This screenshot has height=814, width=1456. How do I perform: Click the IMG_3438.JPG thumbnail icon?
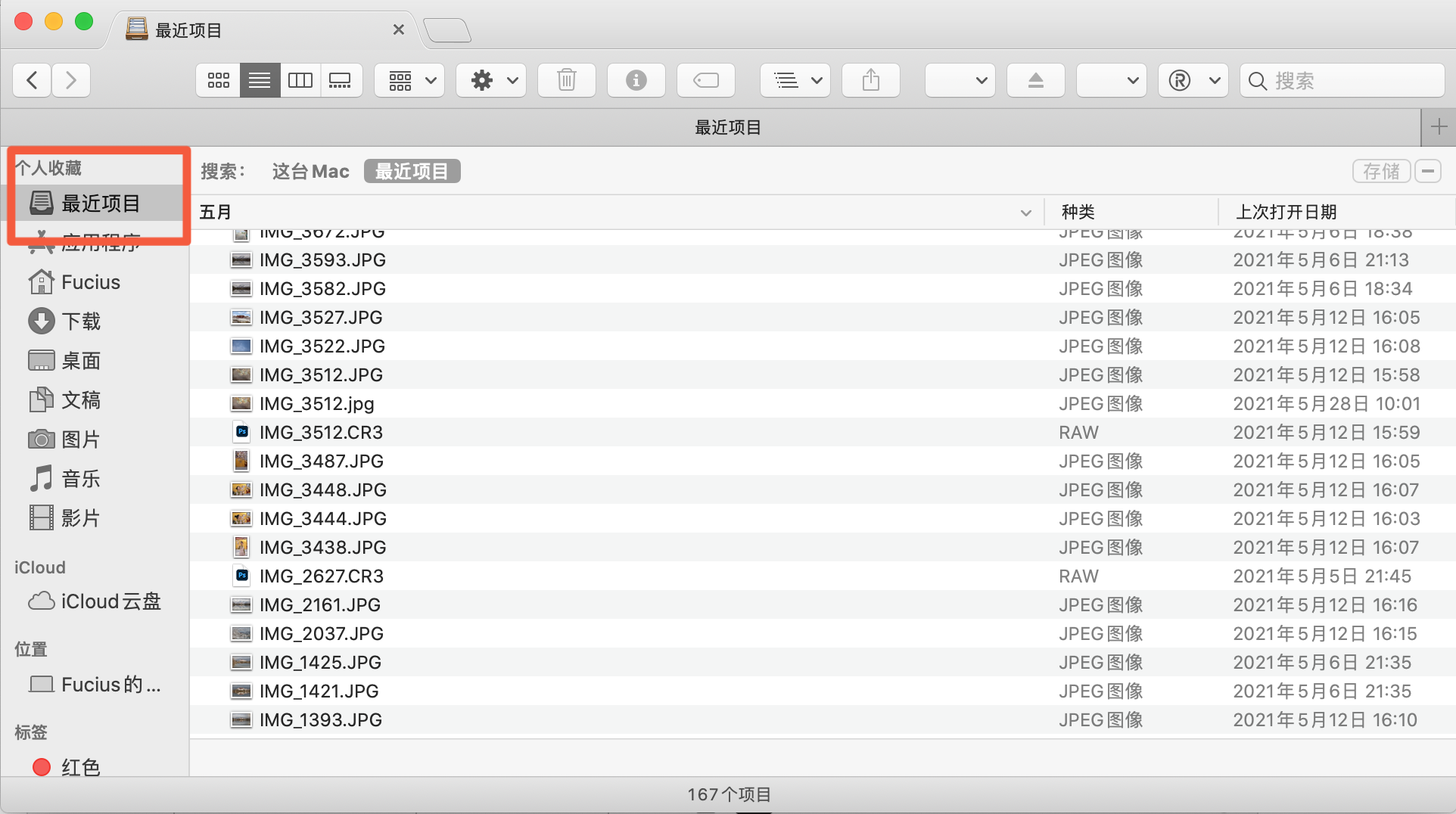click(241, 548)
